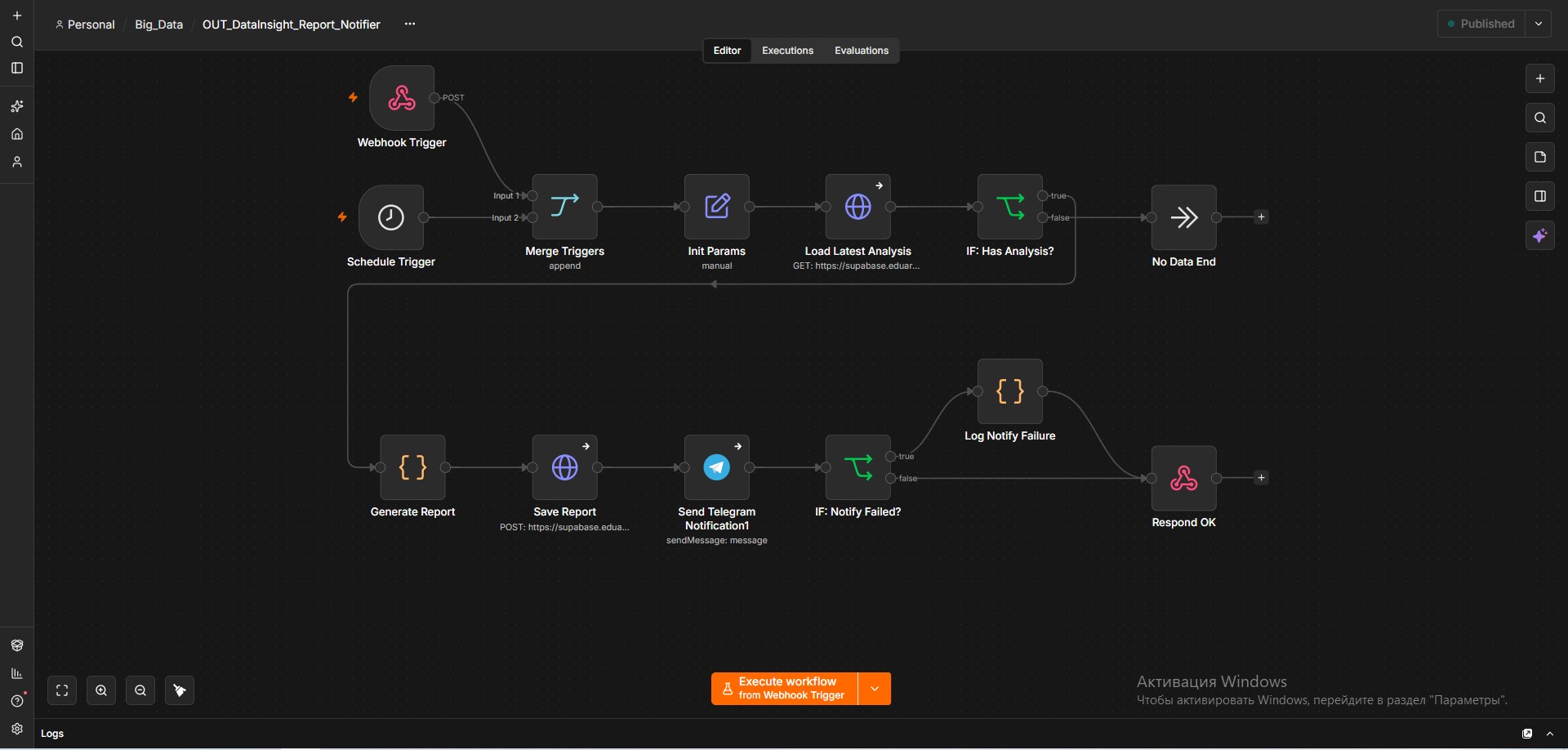Open the Init Params edit node

point(717,207)
